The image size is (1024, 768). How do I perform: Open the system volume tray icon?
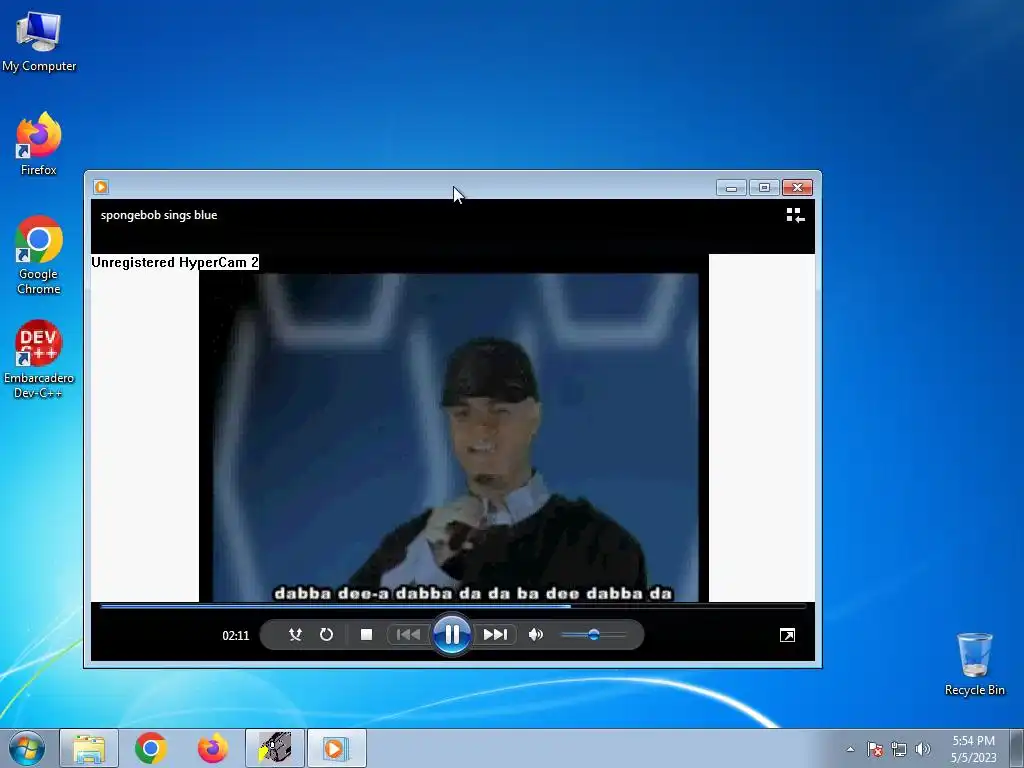[922, 749]
